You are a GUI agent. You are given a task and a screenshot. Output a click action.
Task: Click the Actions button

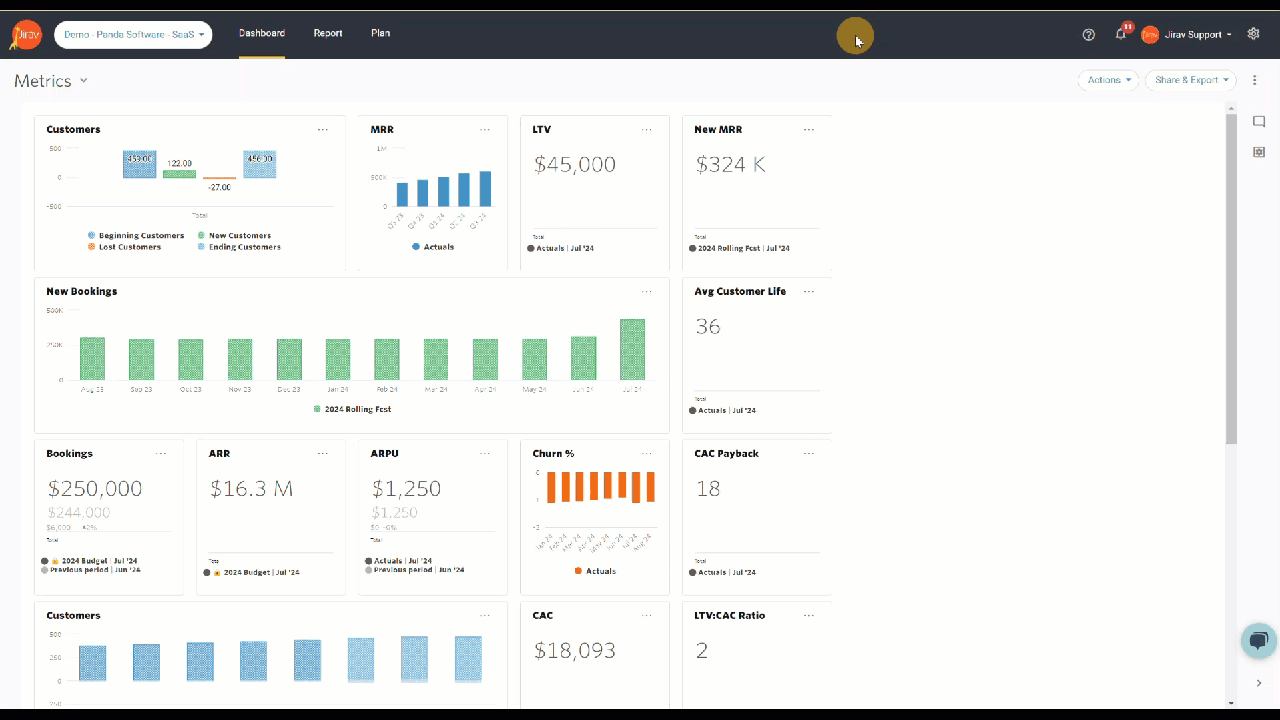pyautogui.click(x=1108, y=80)
